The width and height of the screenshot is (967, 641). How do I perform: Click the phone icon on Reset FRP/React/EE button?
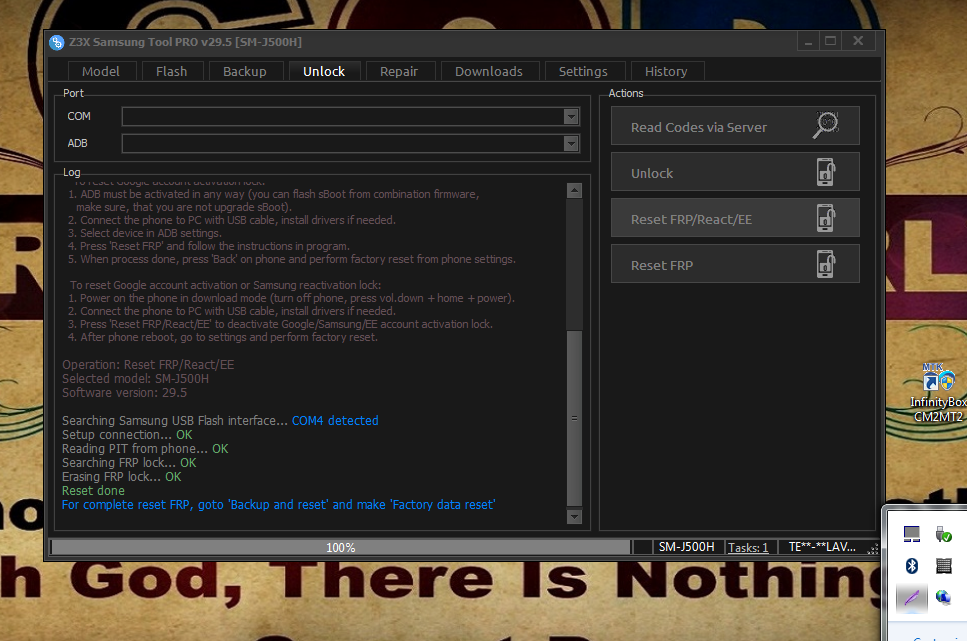[825, 218]
